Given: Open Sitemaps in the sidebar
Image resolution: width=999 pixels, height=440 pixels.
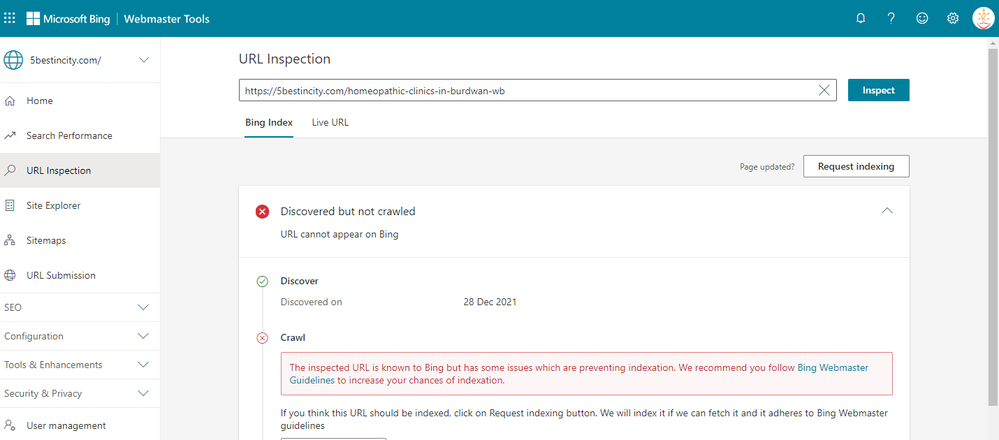Looking at the screenshot, I should click(x=80, y=241).
